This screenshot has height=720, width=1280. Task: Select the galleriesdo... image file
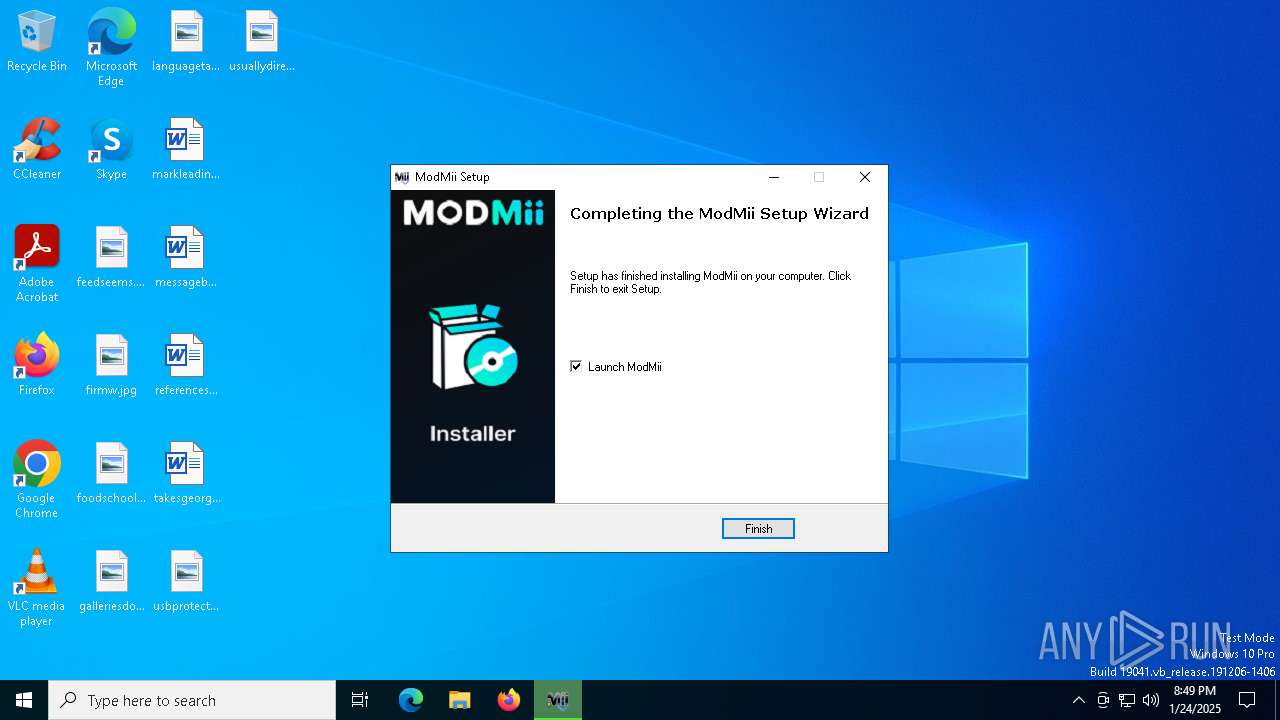click(111, 582)
